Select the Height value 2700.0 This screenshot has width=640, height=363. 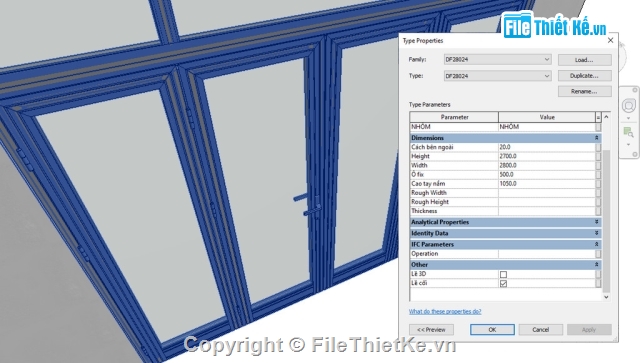click(x=547, y=156)
